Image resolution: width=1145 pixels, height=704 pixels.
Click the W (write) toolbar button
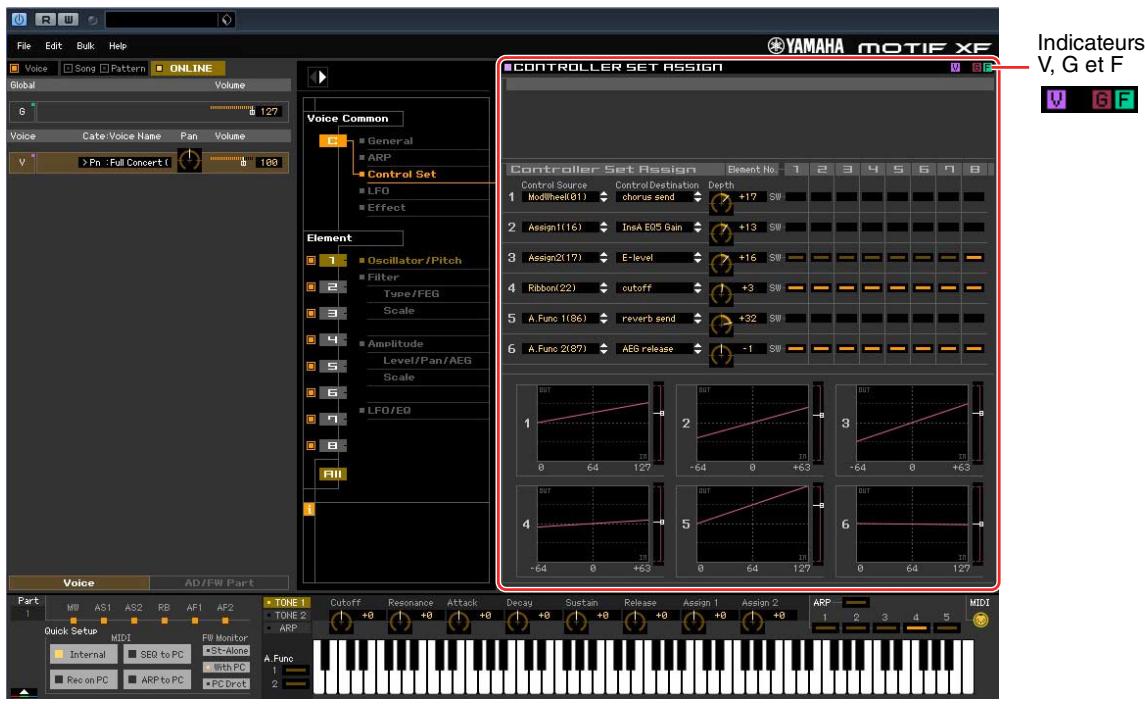[x=68, y=20]
